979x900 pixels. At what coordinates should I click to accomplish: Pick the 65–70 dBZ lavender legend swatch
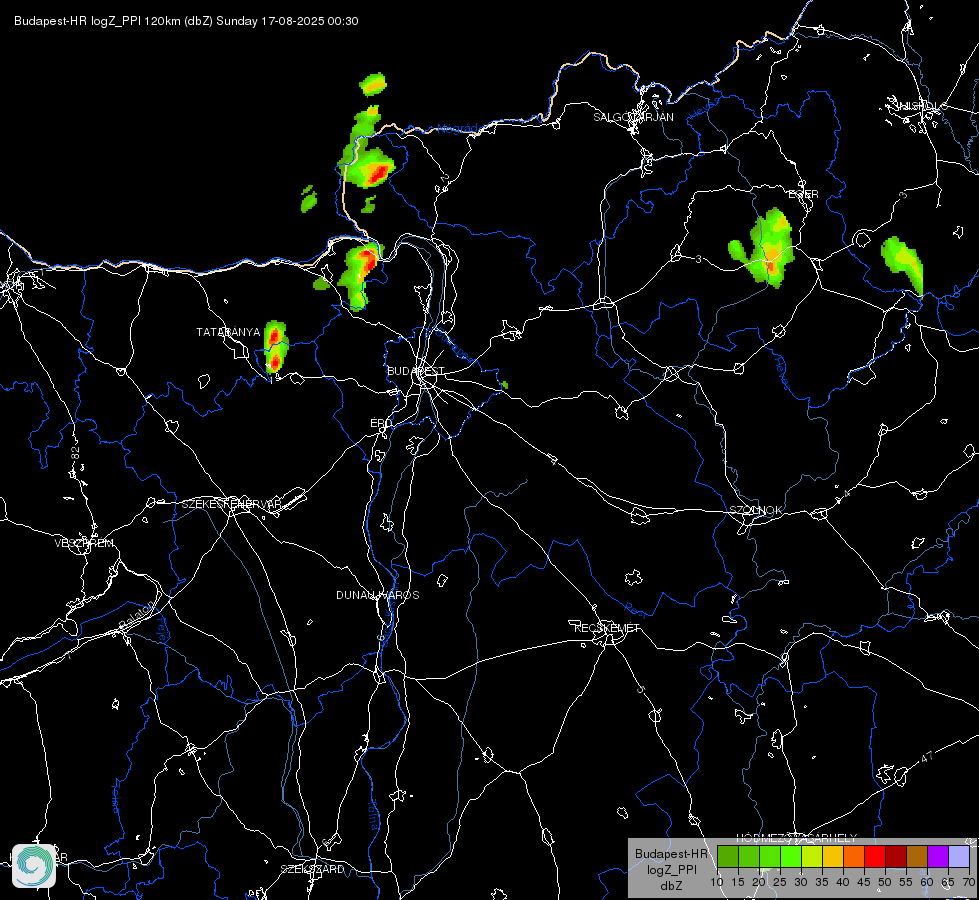959,856
